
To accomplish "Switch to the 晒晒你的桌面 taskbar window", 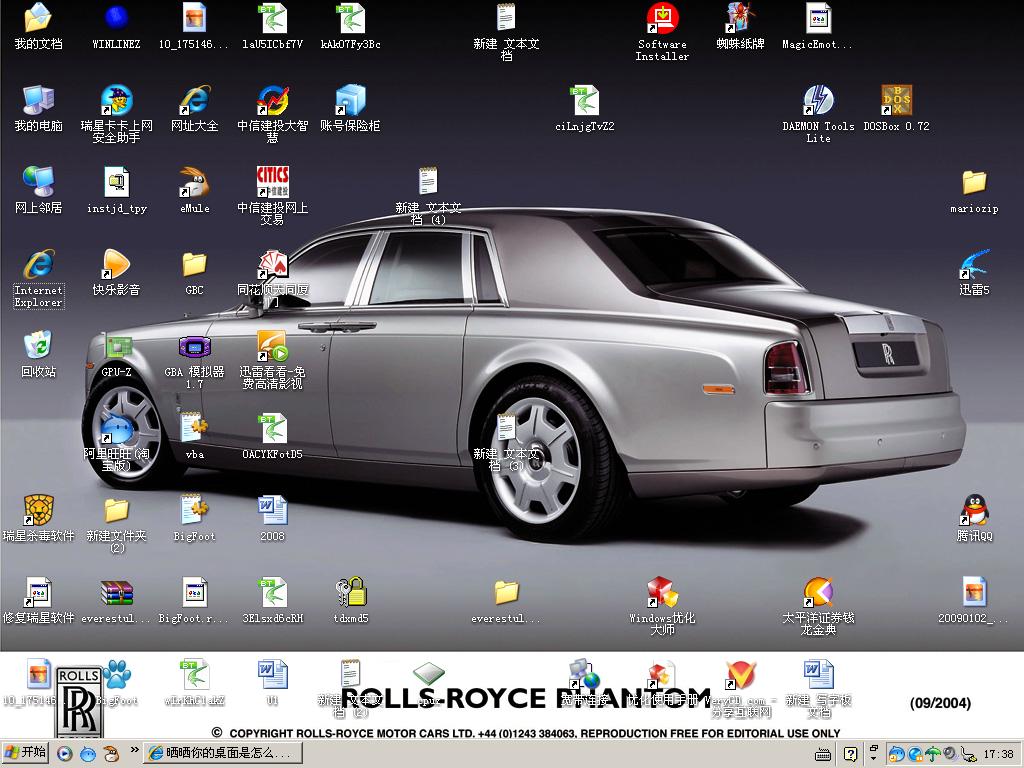I will (x=220, y=753).
